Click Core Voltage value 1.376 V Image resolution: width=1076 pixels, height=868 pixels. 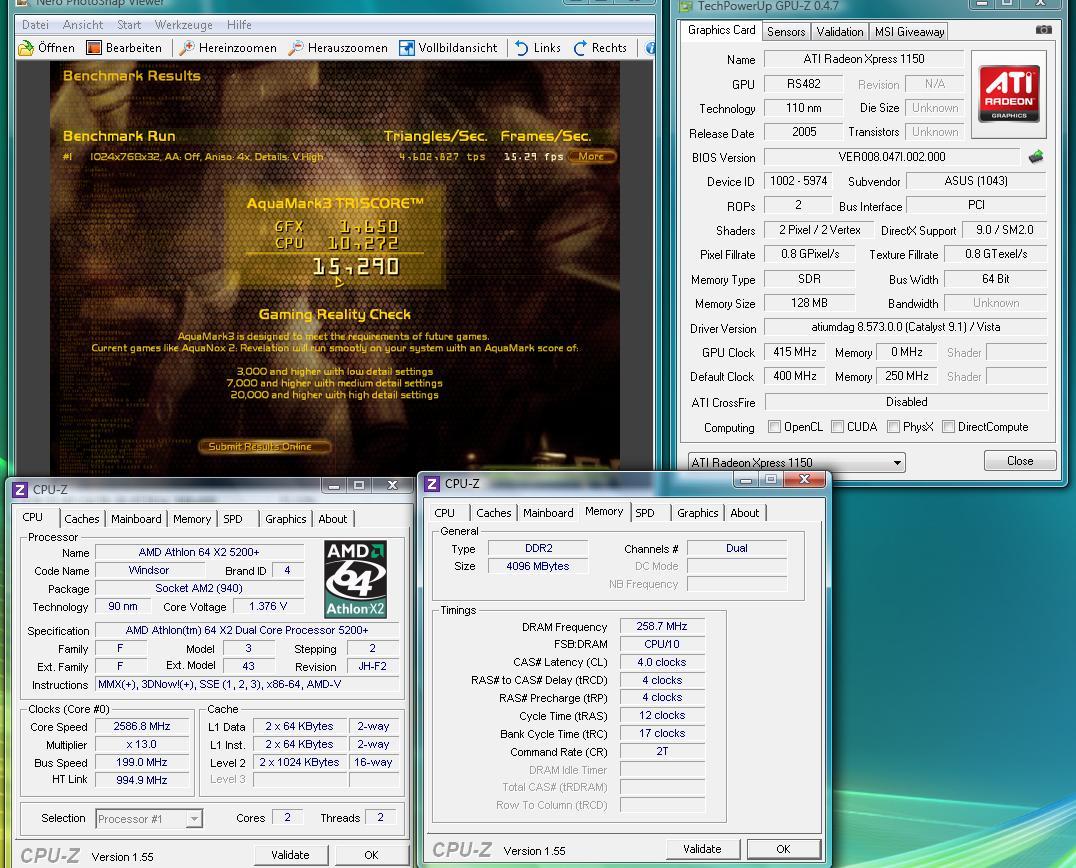(268, 607)
